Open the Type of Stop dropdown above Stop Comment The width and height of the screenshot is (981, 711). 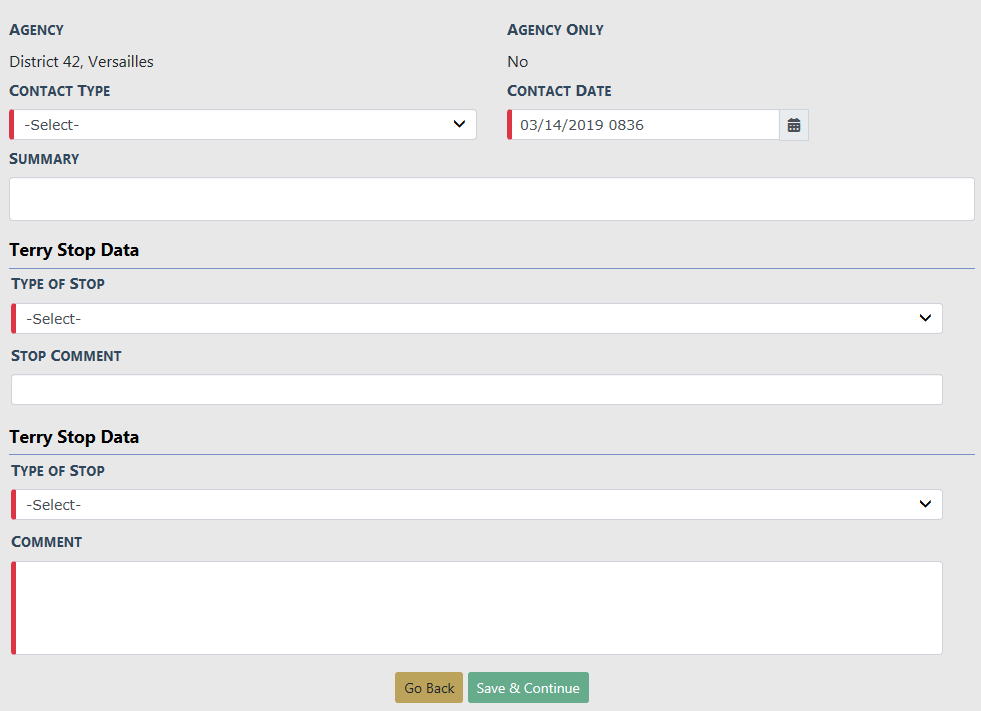(477, 319)
